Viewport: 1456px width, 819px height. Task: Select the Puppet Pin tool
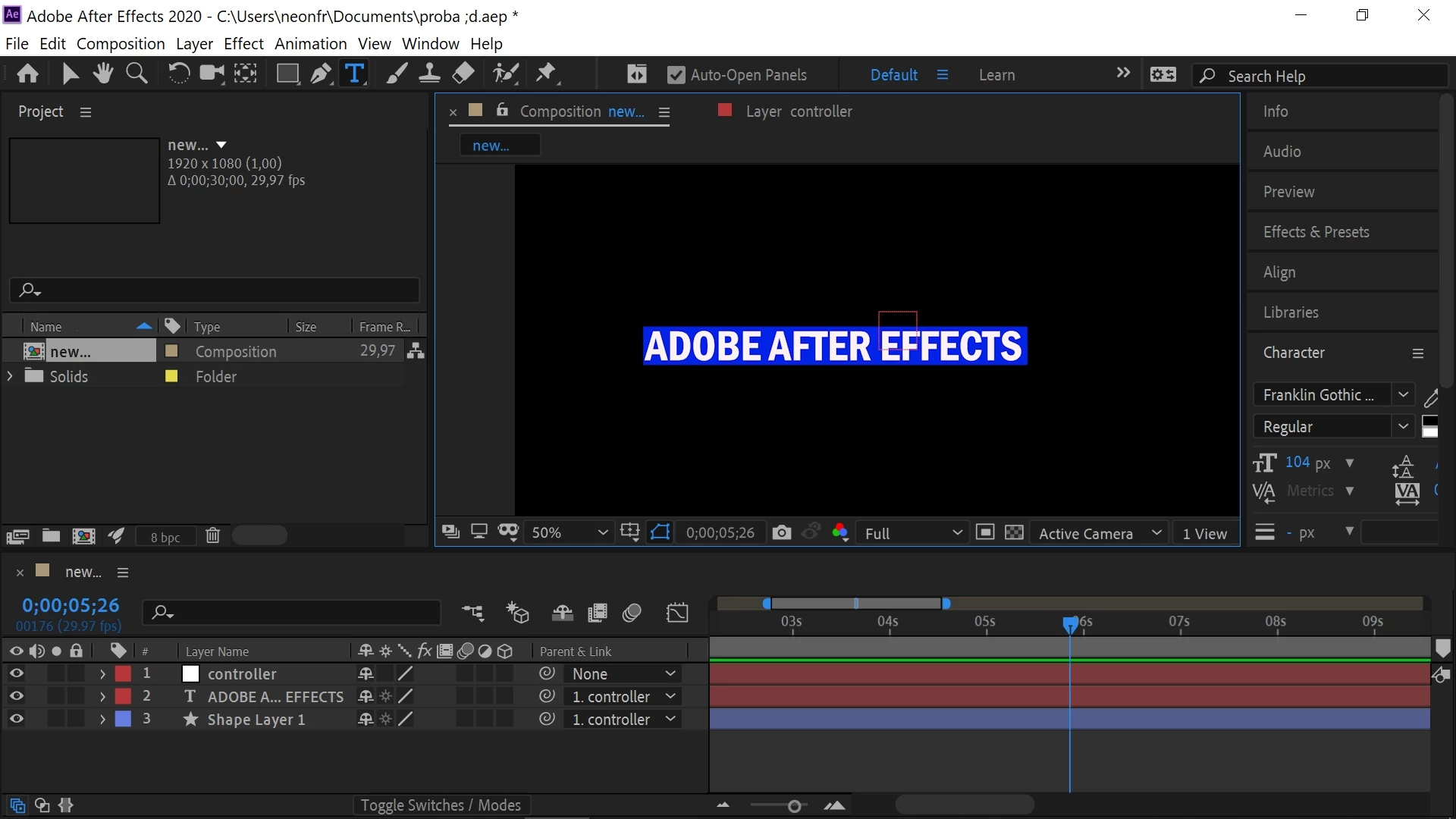pyautogui.click(x=546, y=74)
